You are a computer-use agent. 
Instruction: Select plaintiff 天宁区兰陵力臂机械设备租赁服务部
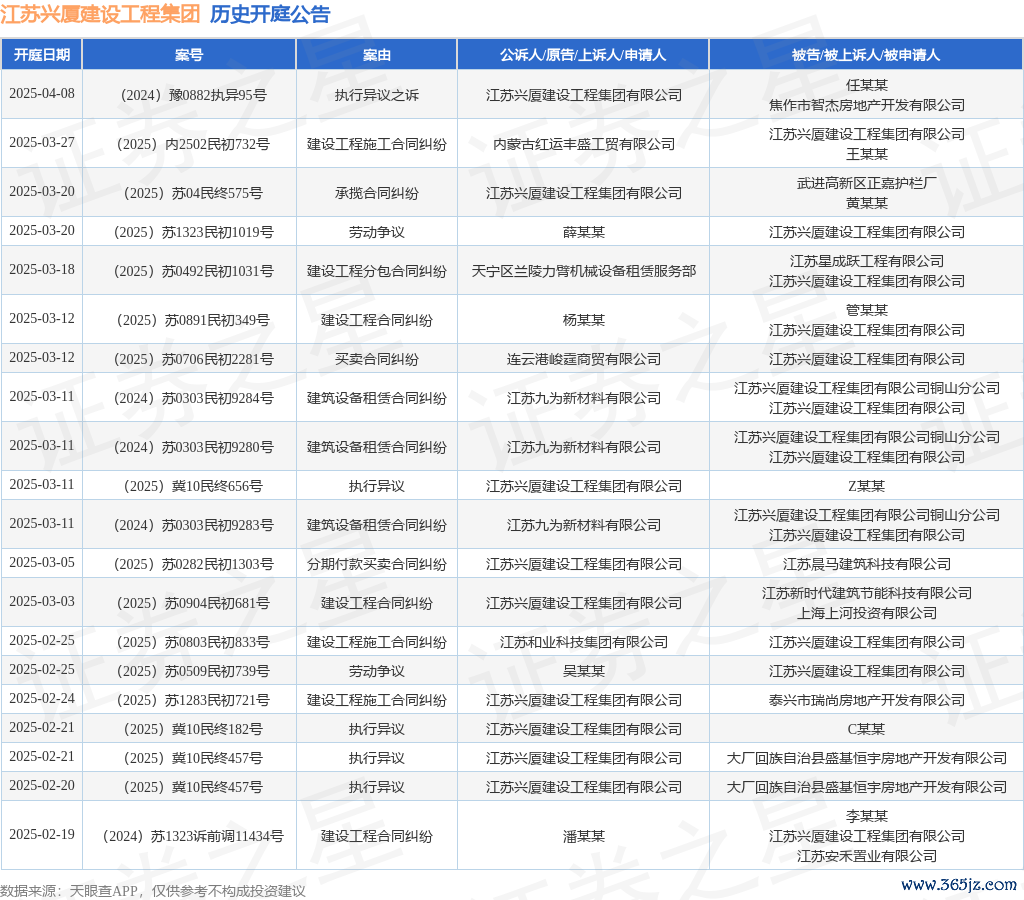584,271
